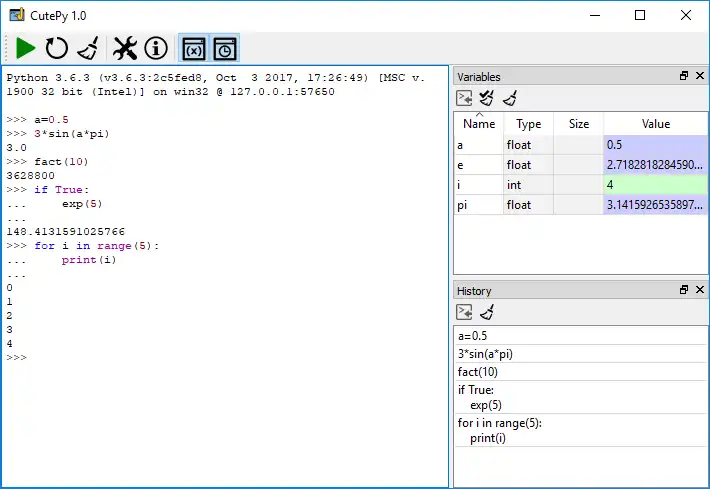Maximize the CutePy window

click(640, 15)
